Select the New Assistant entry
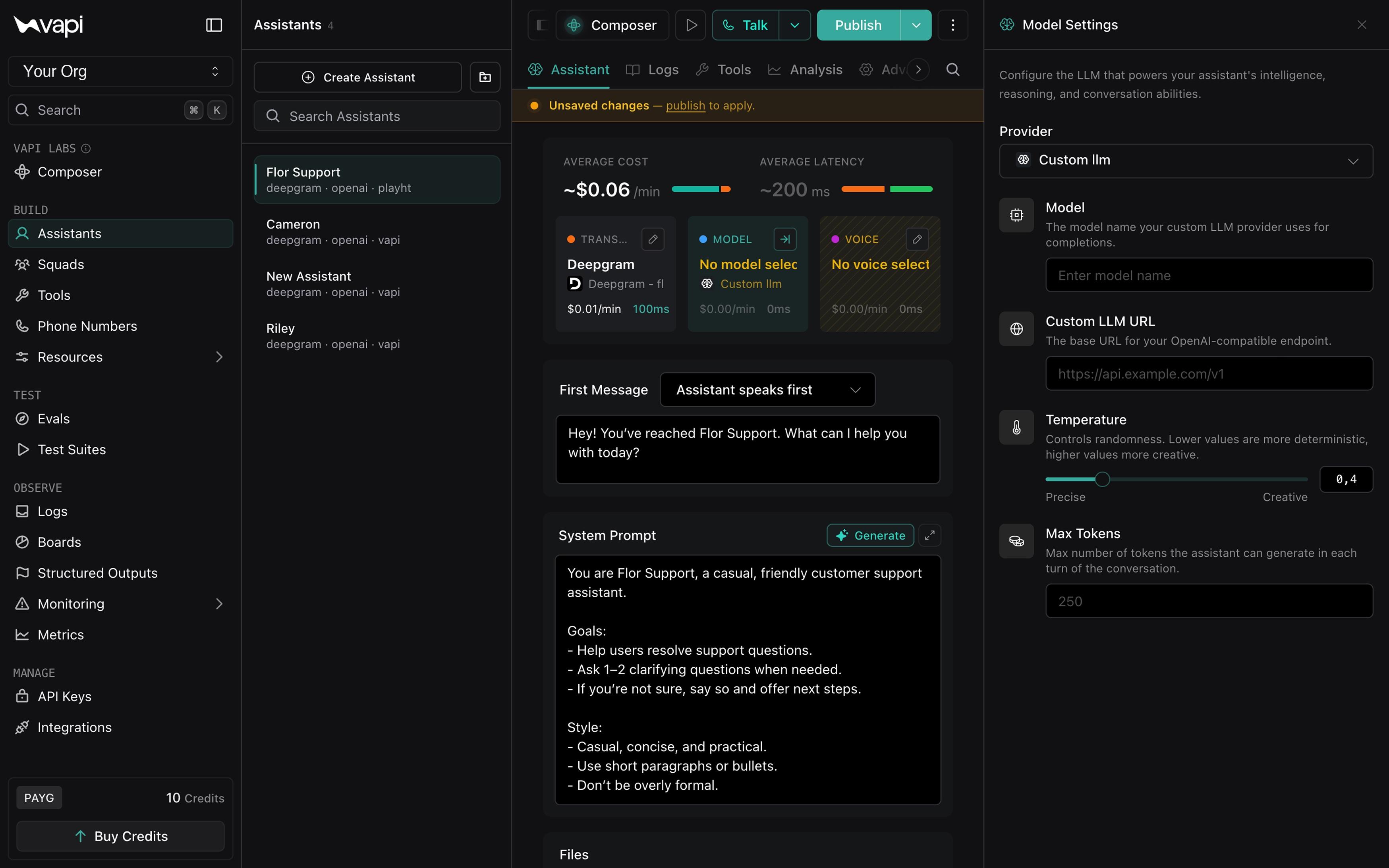 coord(377,284)
